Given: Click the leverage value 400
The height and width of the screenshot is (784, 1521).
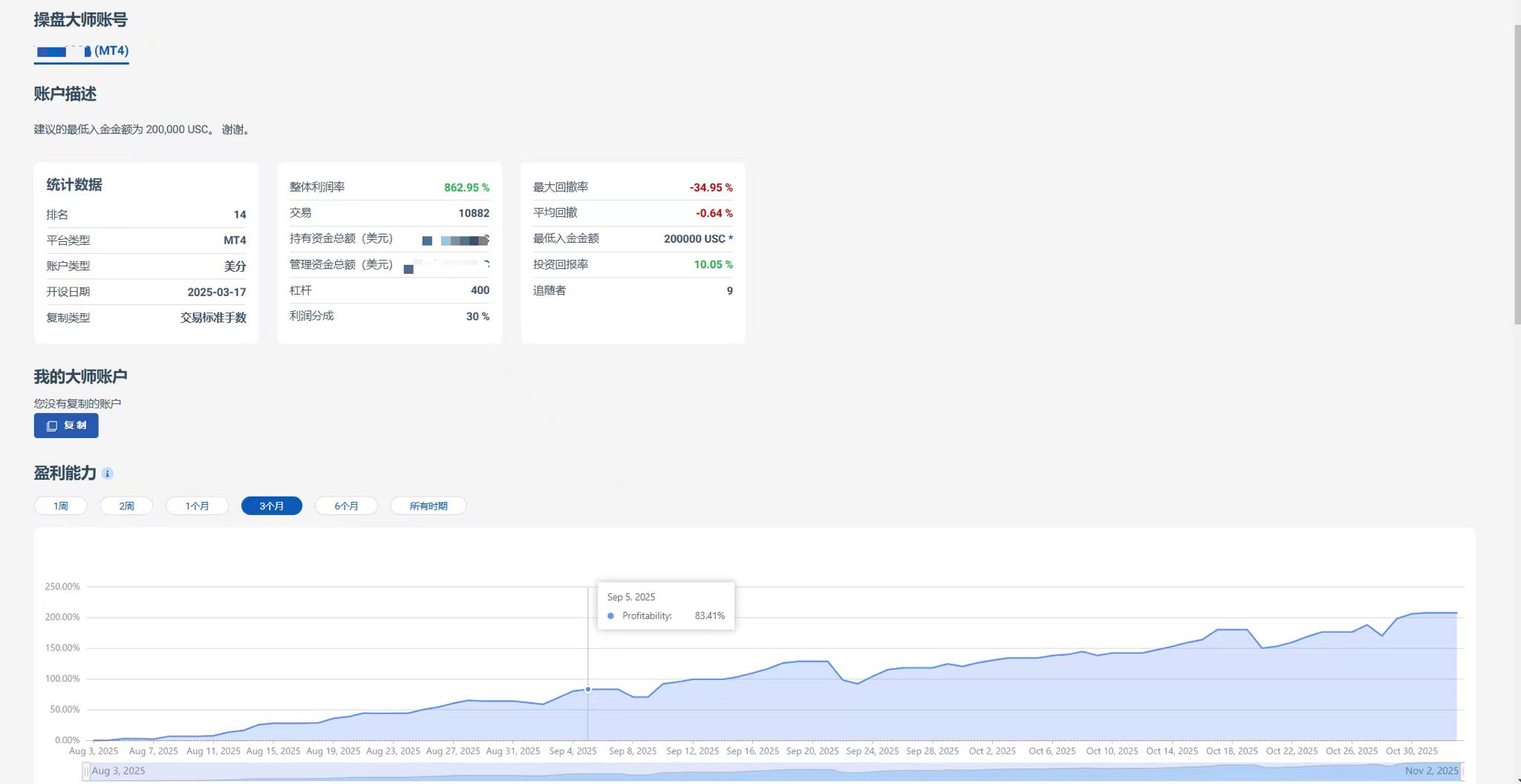Looking at the screenshot, I should pos(480,290).
